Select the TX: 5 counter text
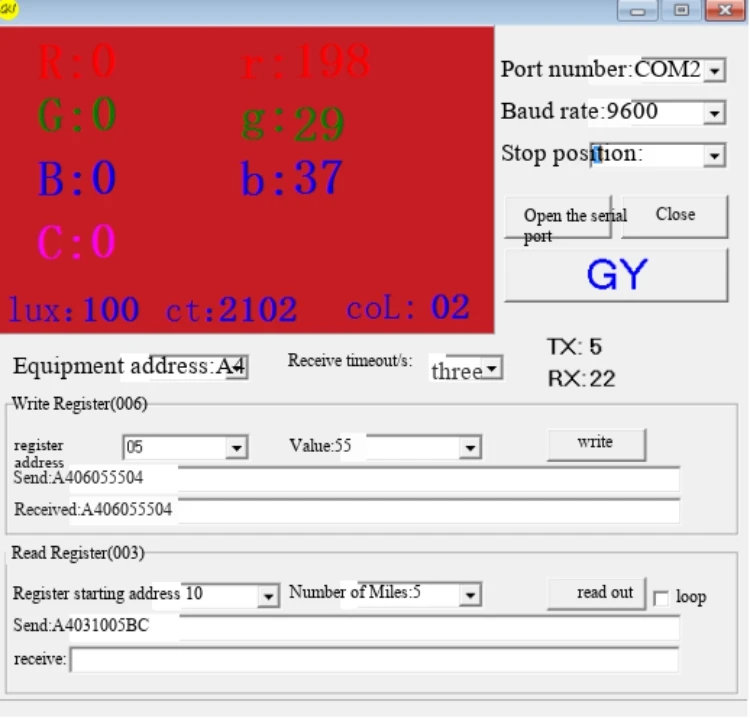The height and width of the screenshot is (718, 750). coord(574,347)
